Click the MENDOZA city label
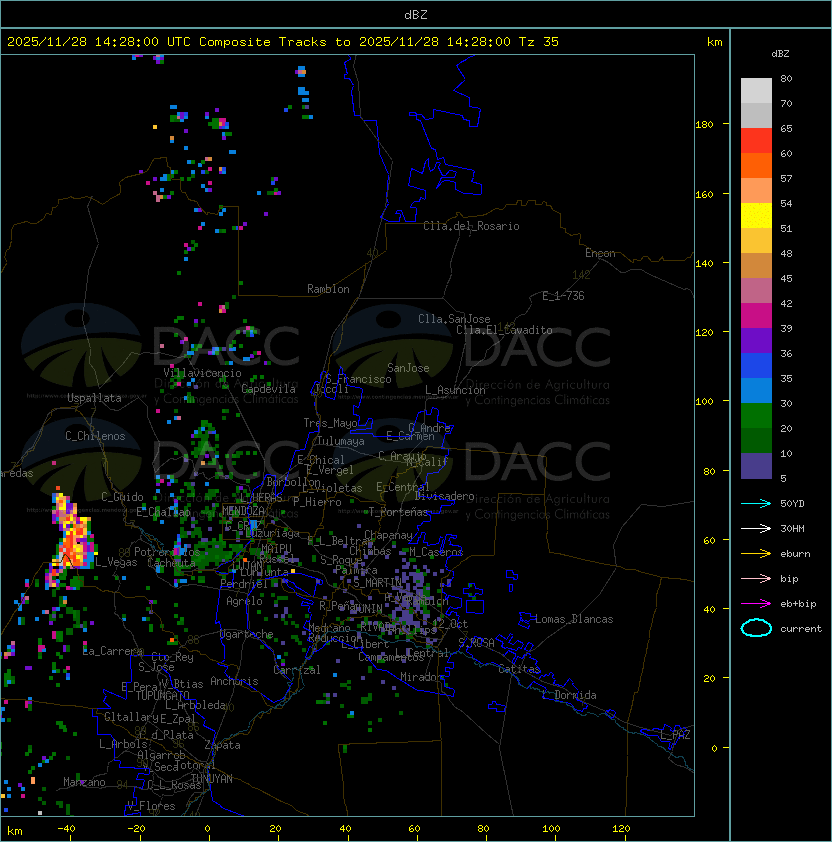This screenshot has height=842, width=832. [x=243, y=511]
